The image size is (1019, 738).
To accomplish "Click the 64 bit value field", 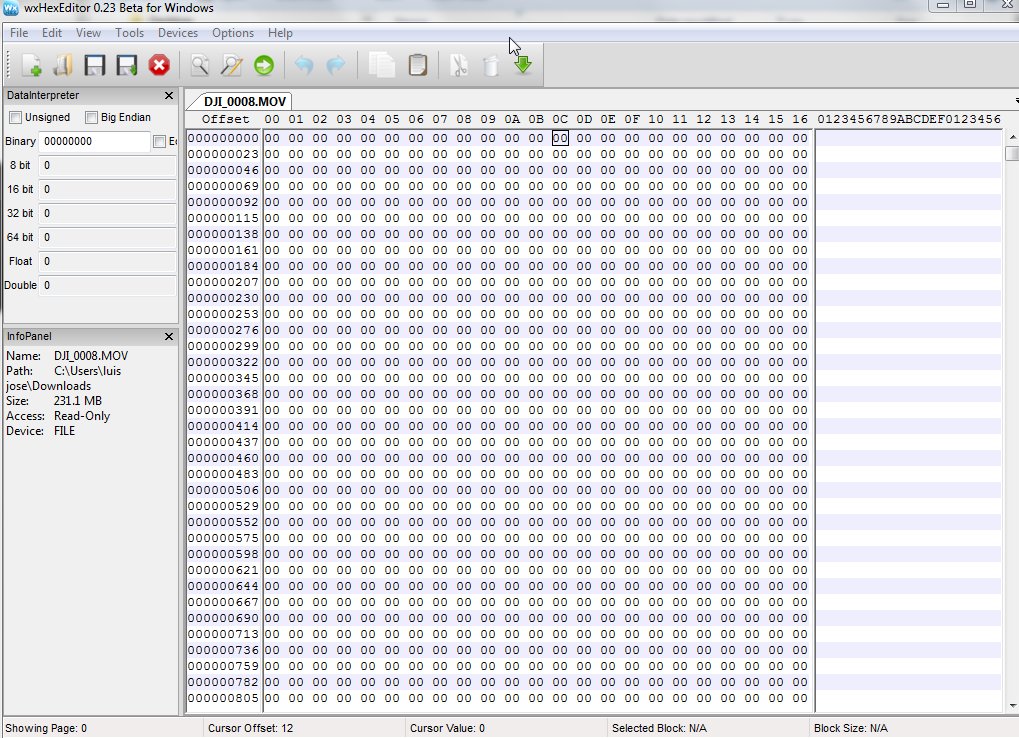I will click(107, 237).
